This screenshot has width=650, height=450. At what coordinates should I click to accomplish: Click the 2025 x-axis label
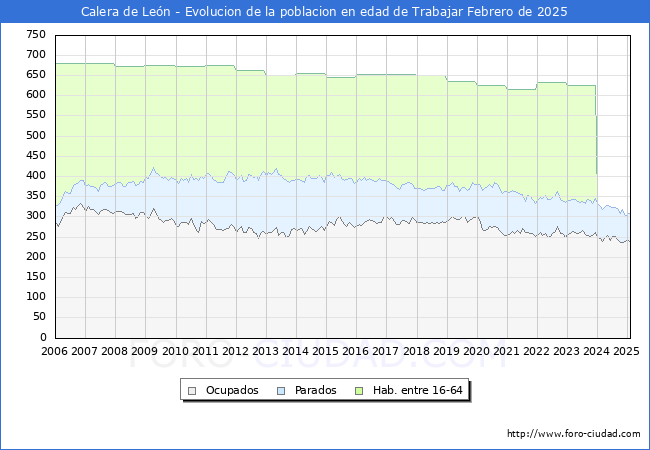626,351
